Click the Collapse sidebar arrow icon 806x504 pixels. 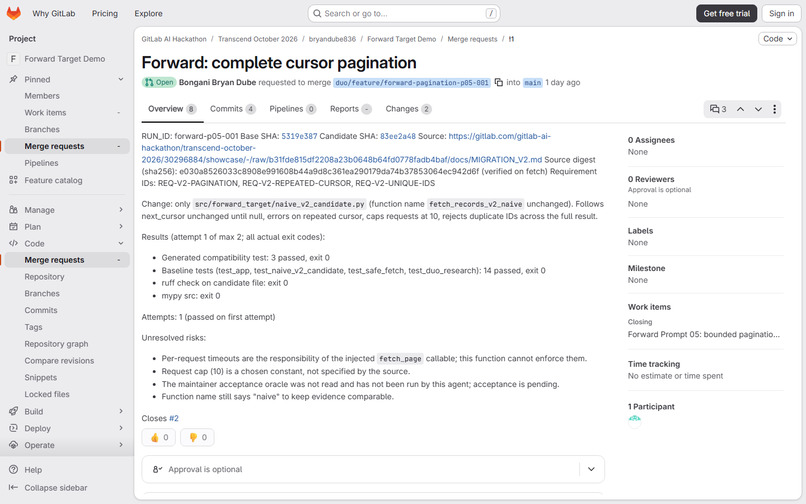[13, 488]
